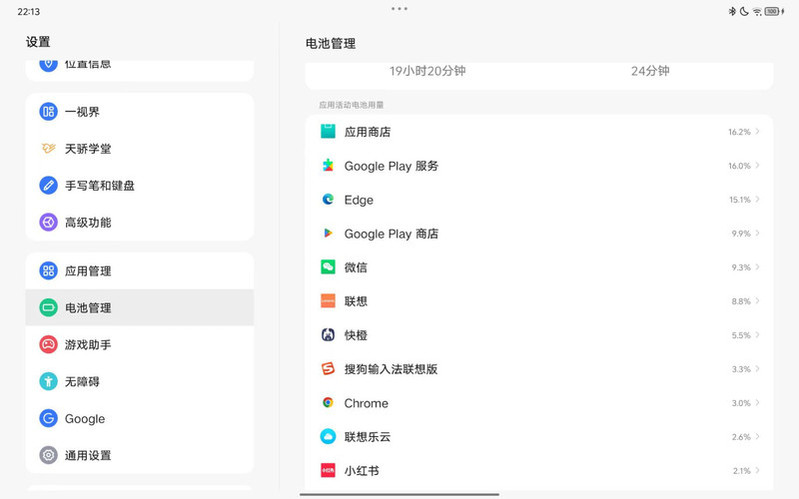The image size is (799, 499).
Task: Tap the red 游戏助手 gamepad icon
Action: point(48,345)
